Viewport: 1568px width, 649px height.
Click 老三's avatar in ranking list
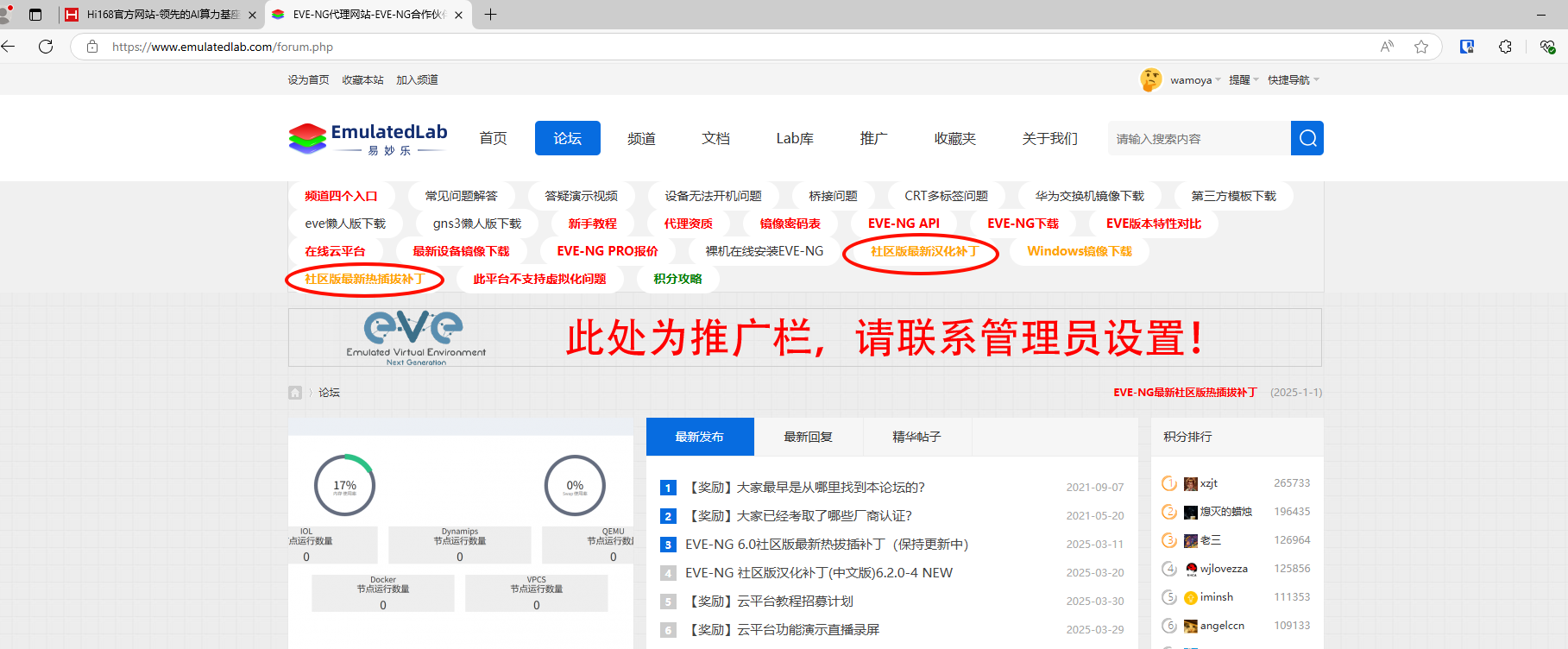click(1191, 540)
